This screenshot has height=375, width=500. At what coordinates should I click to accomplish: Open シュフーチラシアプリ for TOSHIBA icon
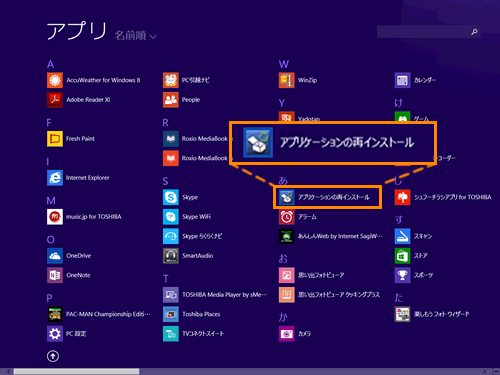tap(402, 197)
